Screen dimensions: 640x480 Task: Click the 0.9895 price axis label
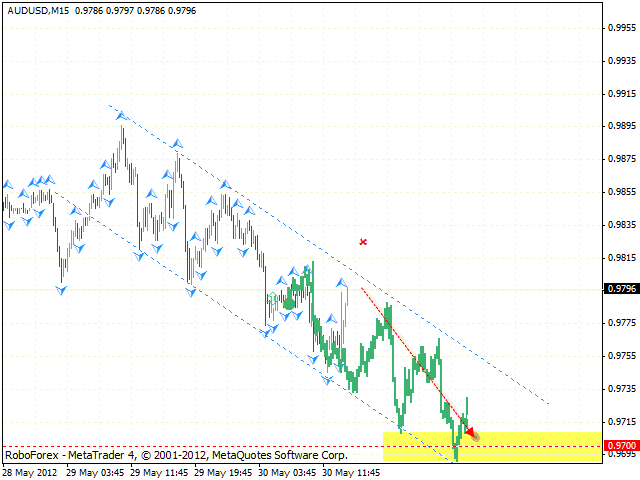coord(620,126)
